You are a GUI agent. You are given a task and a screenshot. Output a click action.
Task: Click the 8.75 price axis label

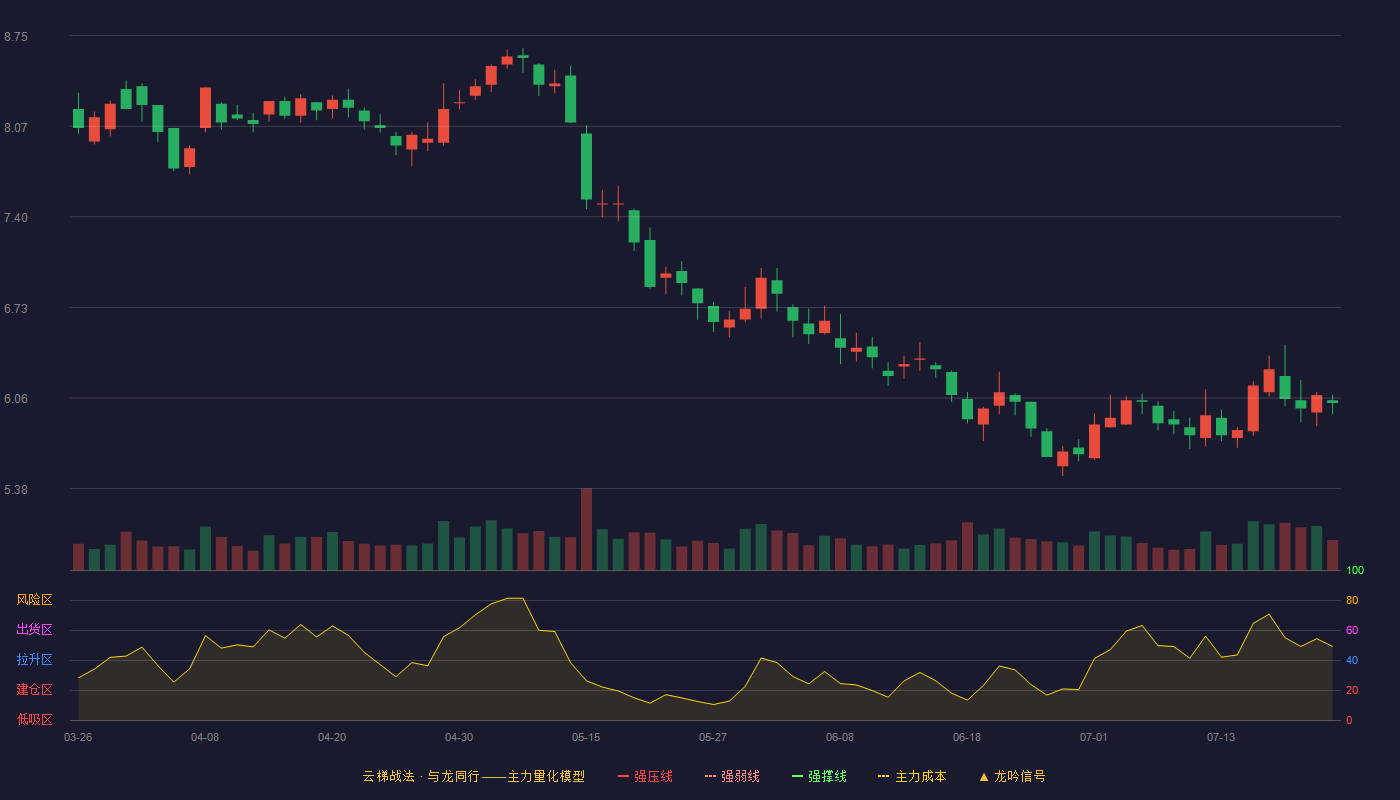tap(16, 37)
